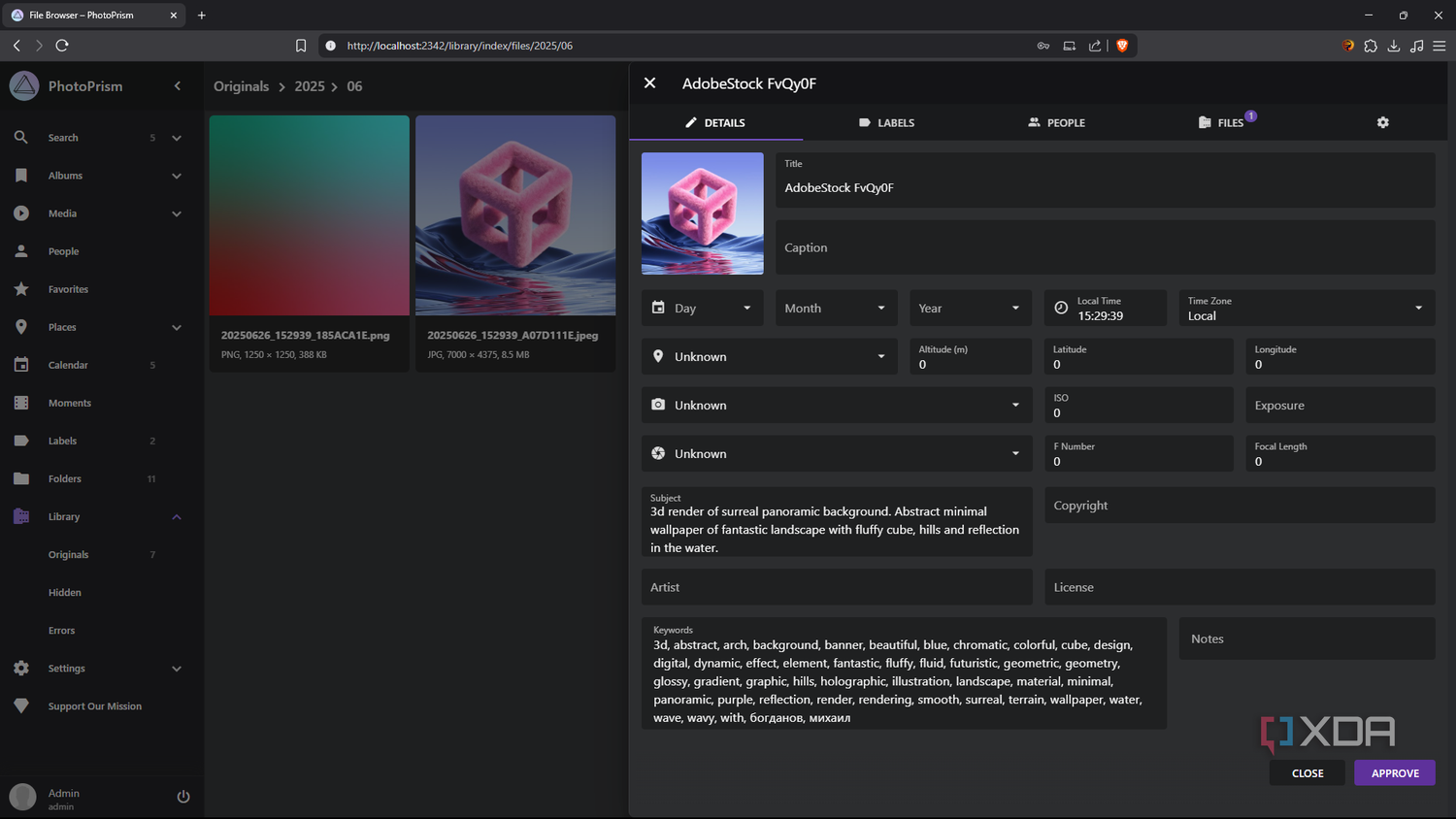1456x819 pixels.
Task: Open the browser extensions puzzle icon
Action: coord(1371,46)
